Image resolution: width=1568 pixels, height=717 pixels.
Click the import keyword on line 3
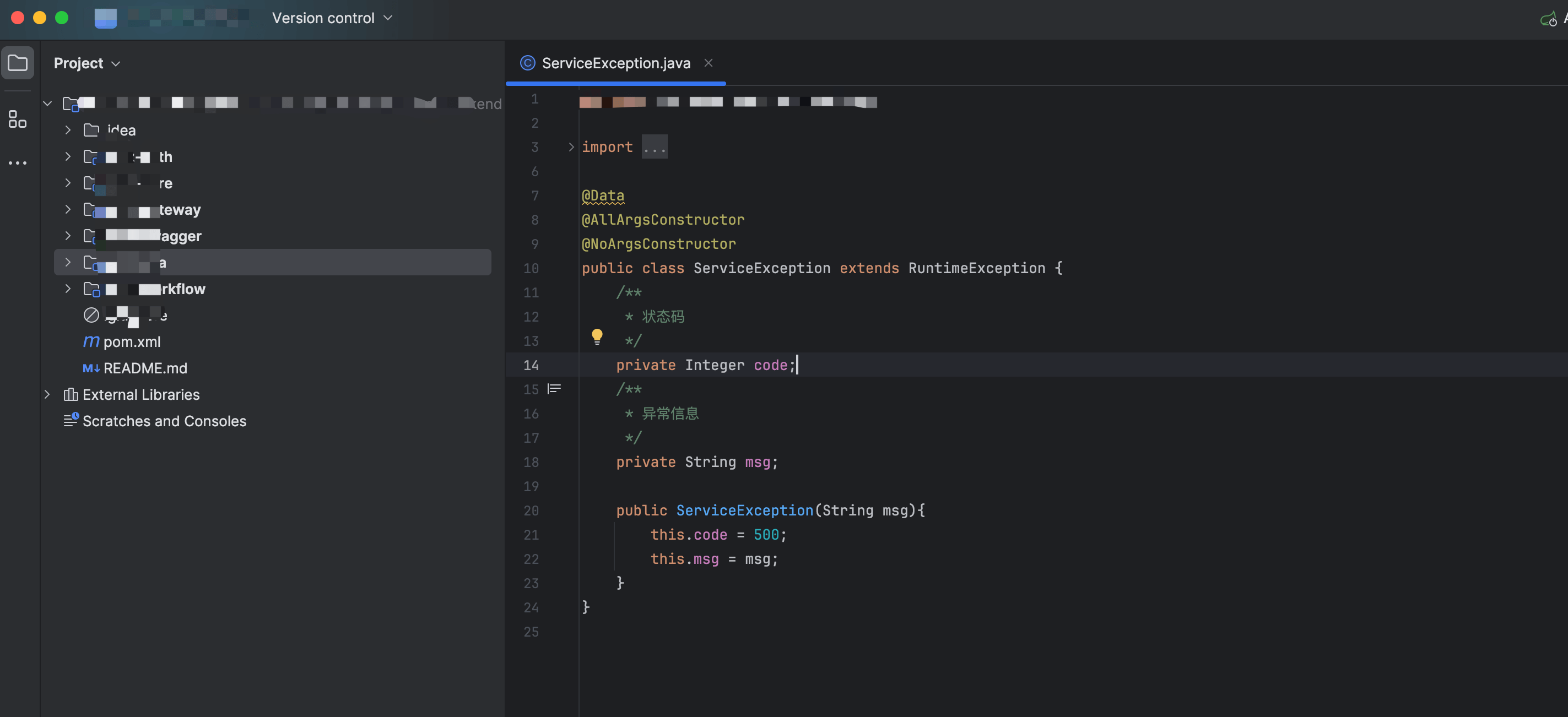(607, 146)
